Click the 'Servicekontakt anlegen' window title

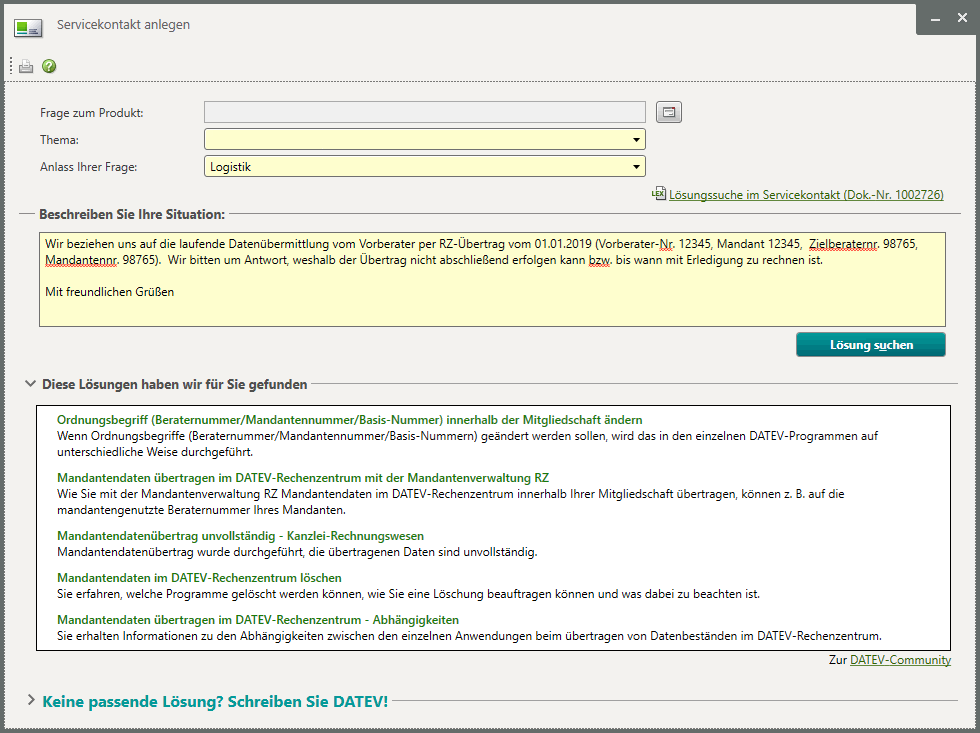point(123,24)
